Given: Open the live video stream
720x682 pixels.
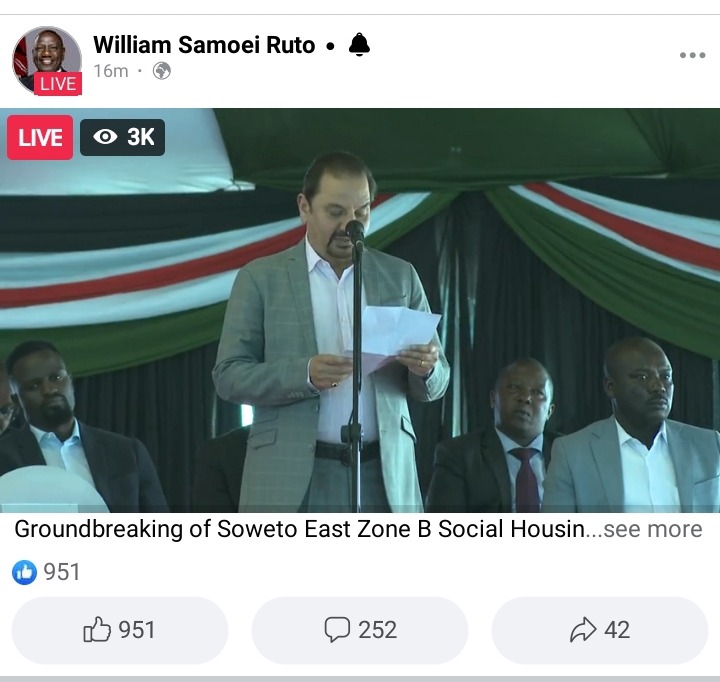Looking at the screenshot, I should 360,310.
